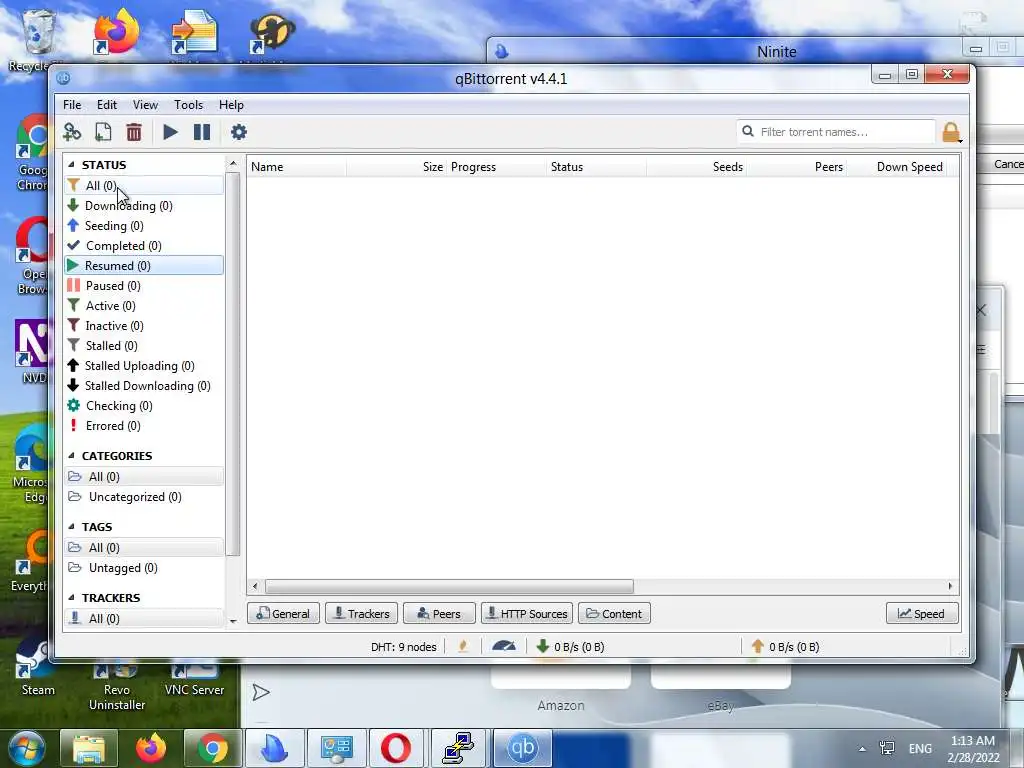The width and height of the screenshot is (1024, 768).
Task: Select the Paused (0) filter
Action: [144, 286]
